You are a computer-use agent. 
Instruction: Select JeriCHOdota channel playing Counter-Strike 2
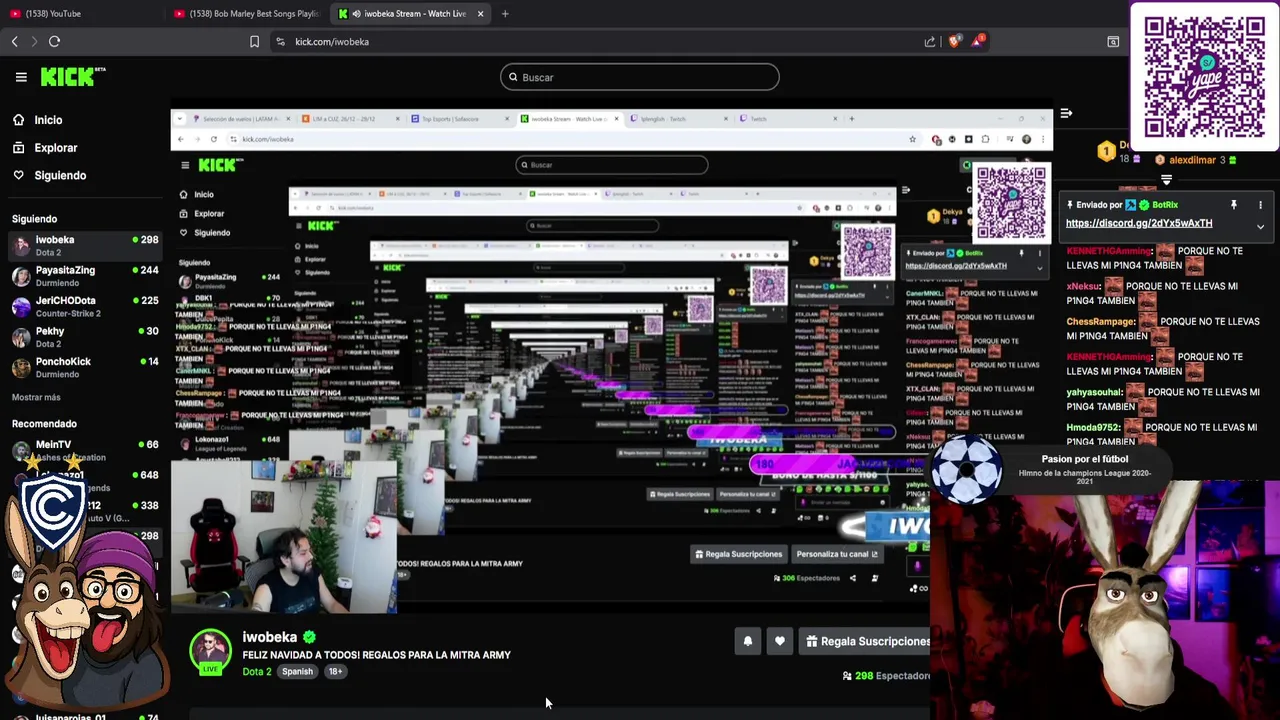[85, 306]
